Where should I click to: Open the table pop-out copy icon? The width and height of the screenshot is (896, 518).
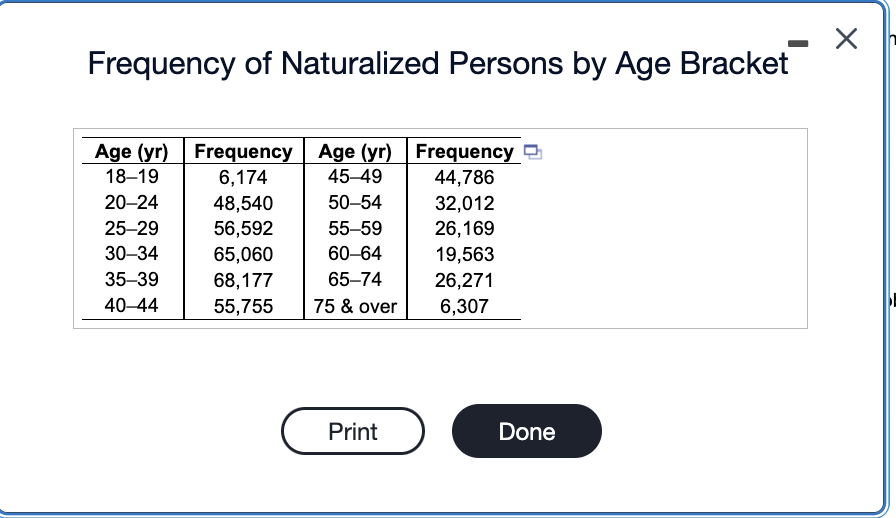533,152
